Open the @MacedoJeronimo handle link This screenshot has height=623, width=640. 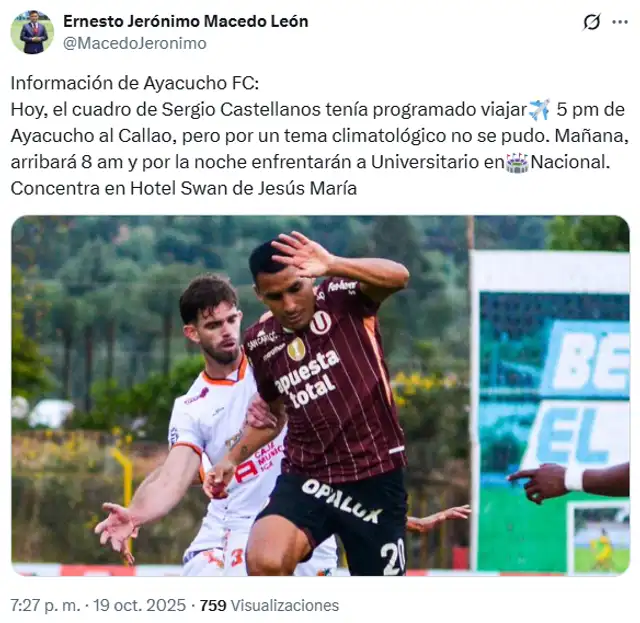(x=135, y=43)
